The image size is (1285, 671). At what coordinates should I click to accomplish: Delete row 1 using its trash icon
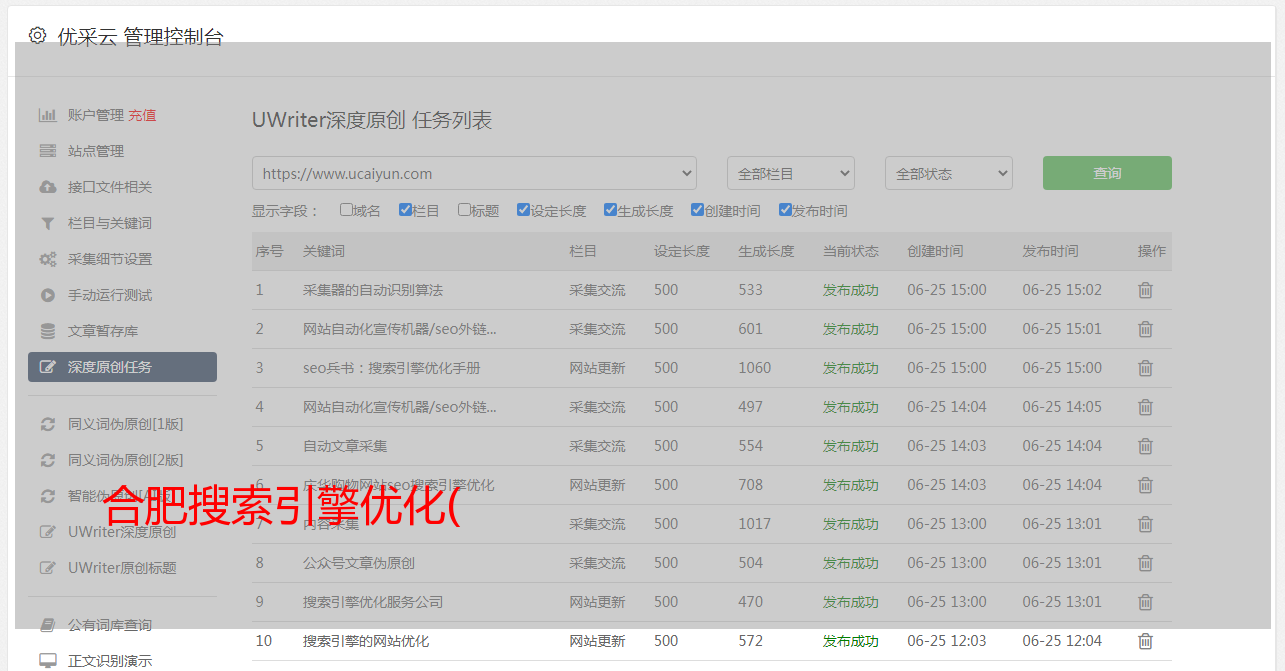pyautogui.click(x=1145, y=290)
